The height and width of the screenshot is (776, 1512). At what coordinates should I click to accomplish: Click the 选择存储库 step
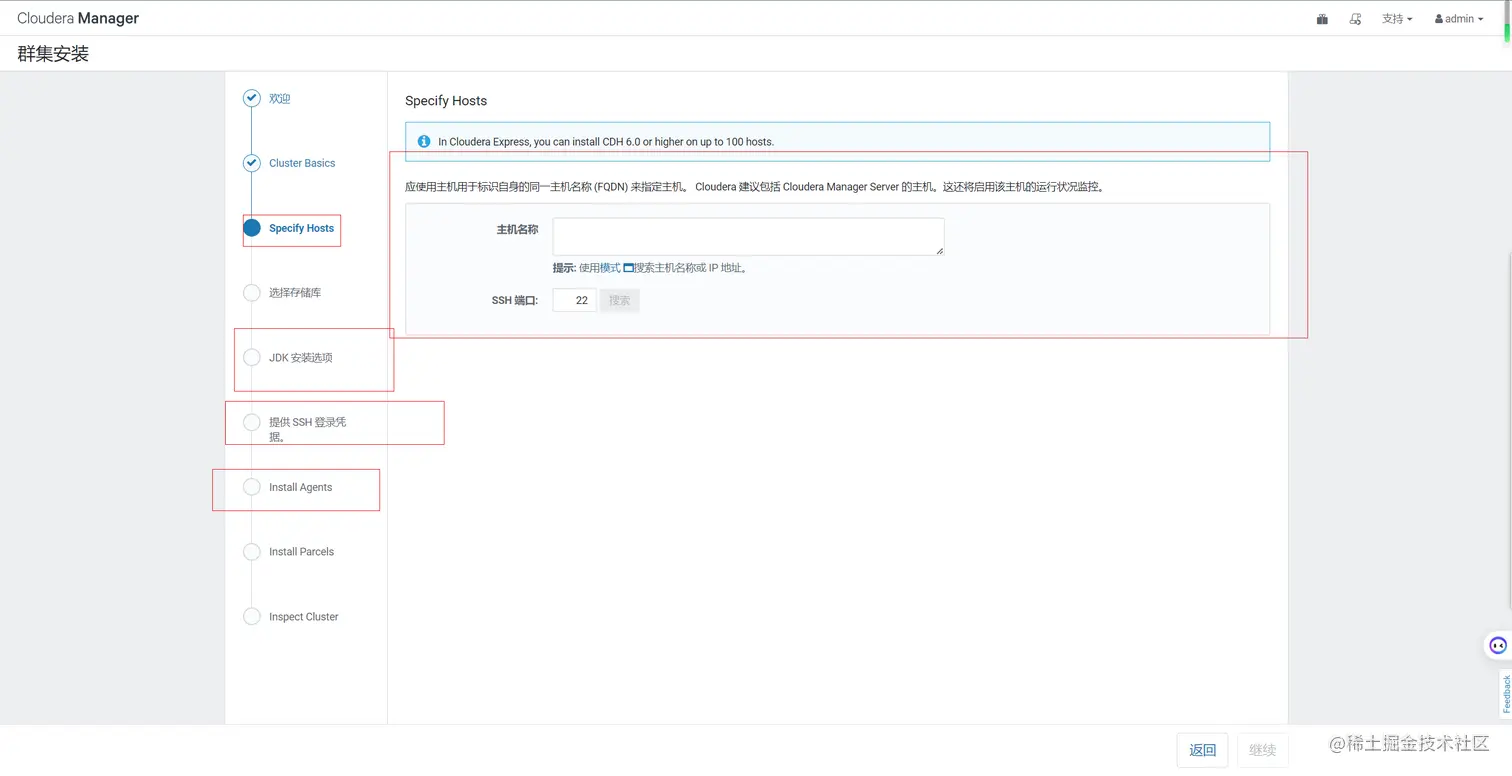click(295, 293)
